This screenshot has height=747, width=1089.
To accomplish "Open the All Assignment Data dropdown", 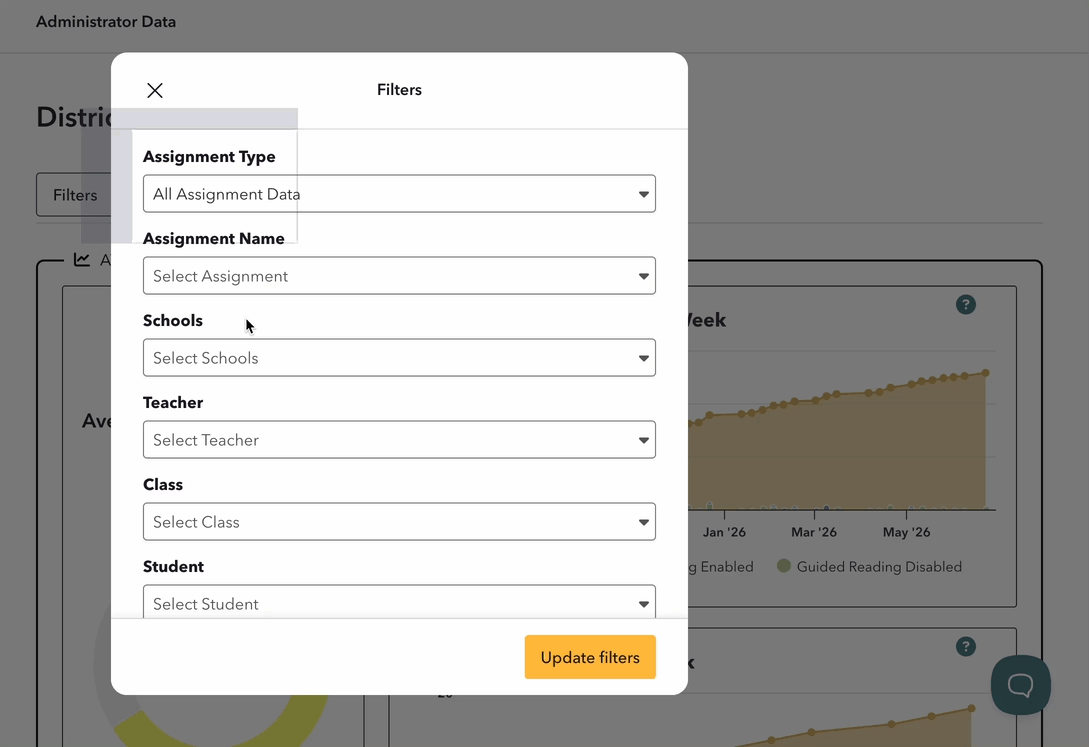I will [x=399, y=194].
